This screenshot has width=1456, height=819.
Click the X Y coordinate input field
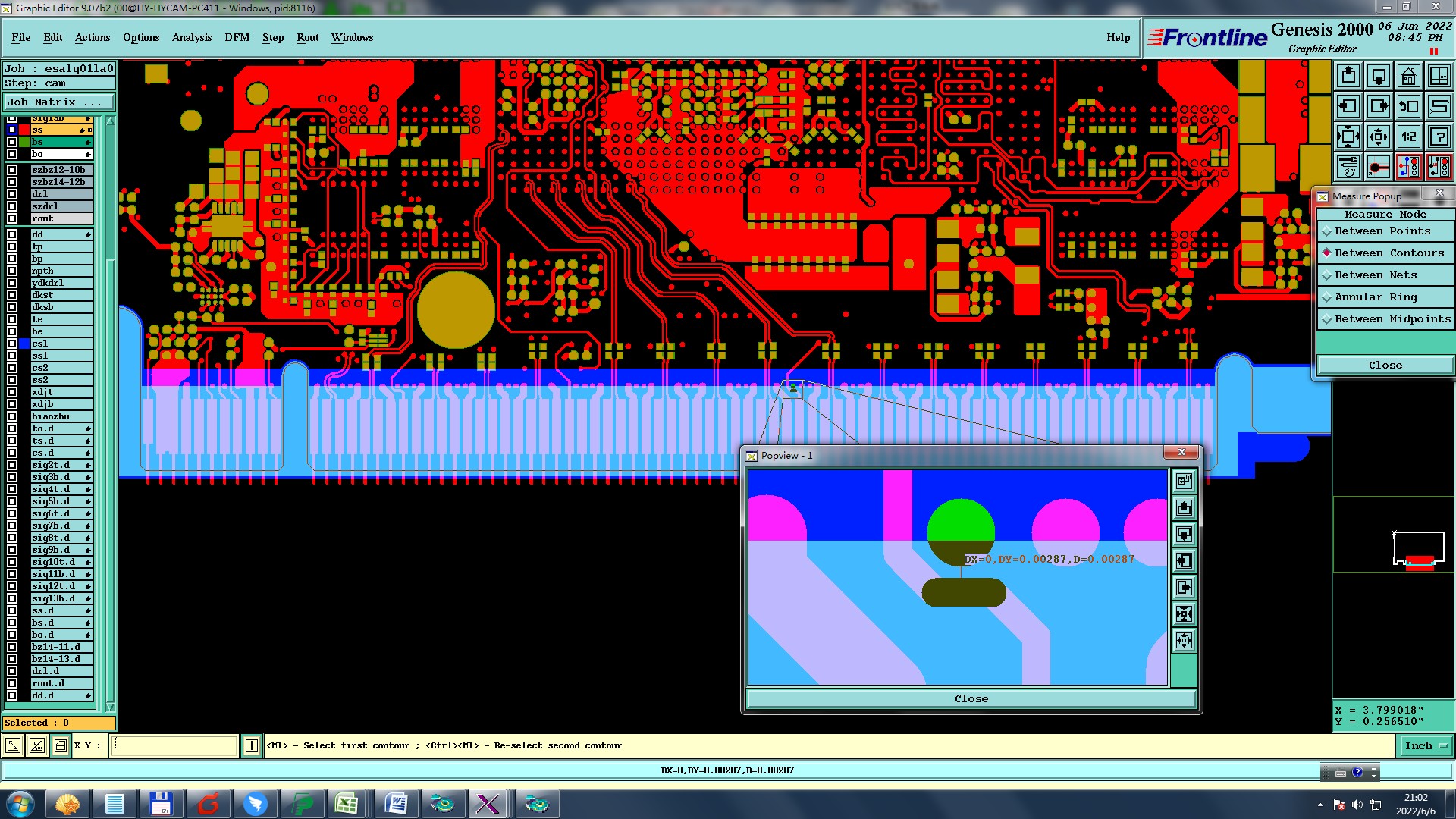coord(174,745)
